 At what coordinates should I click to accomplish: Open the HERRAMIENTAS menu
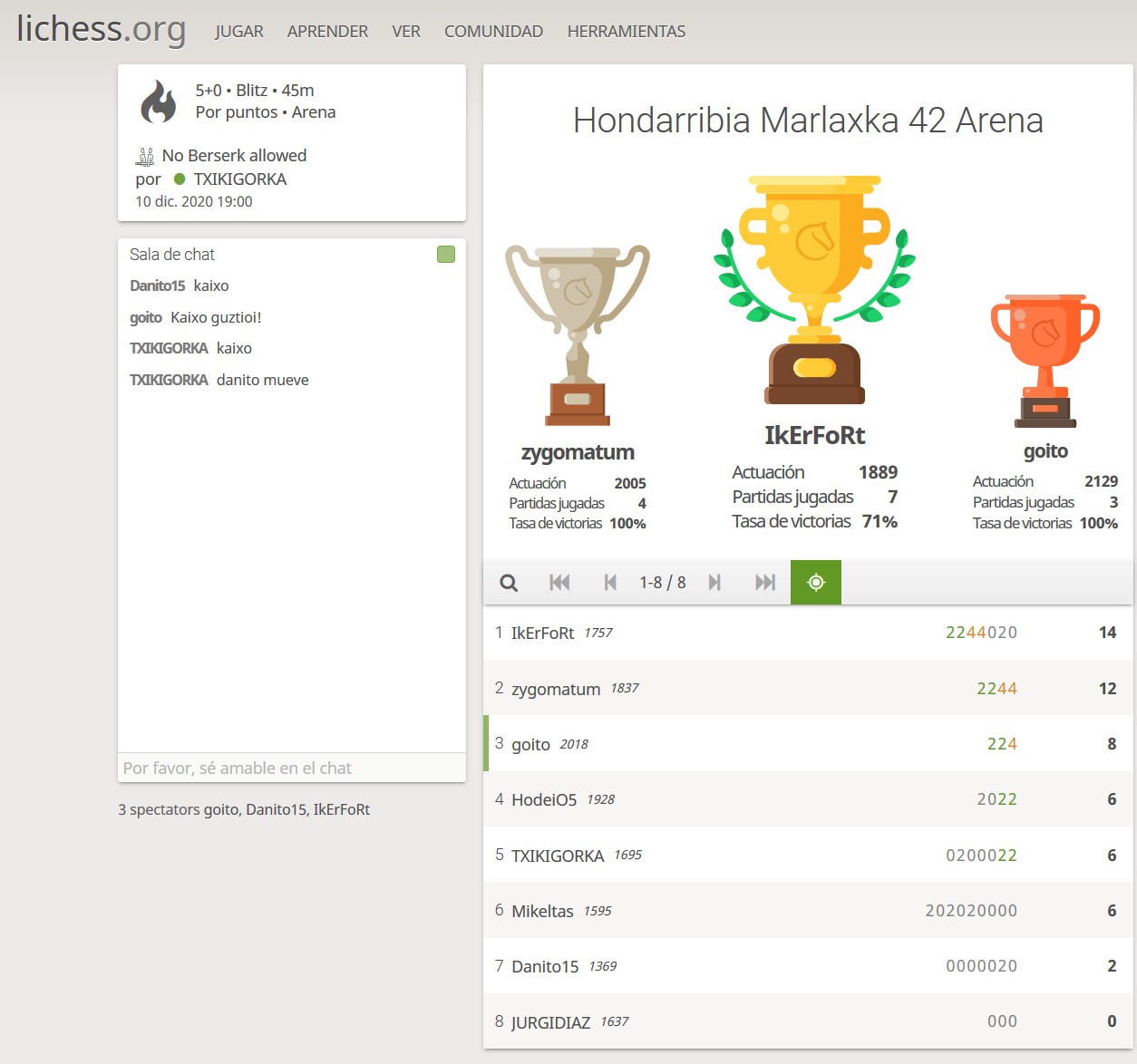626,32
